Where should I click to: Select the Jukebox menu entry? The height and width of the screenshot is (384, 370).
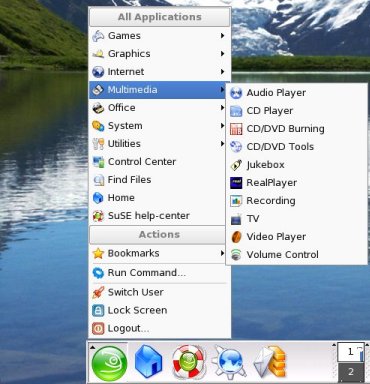296,165
